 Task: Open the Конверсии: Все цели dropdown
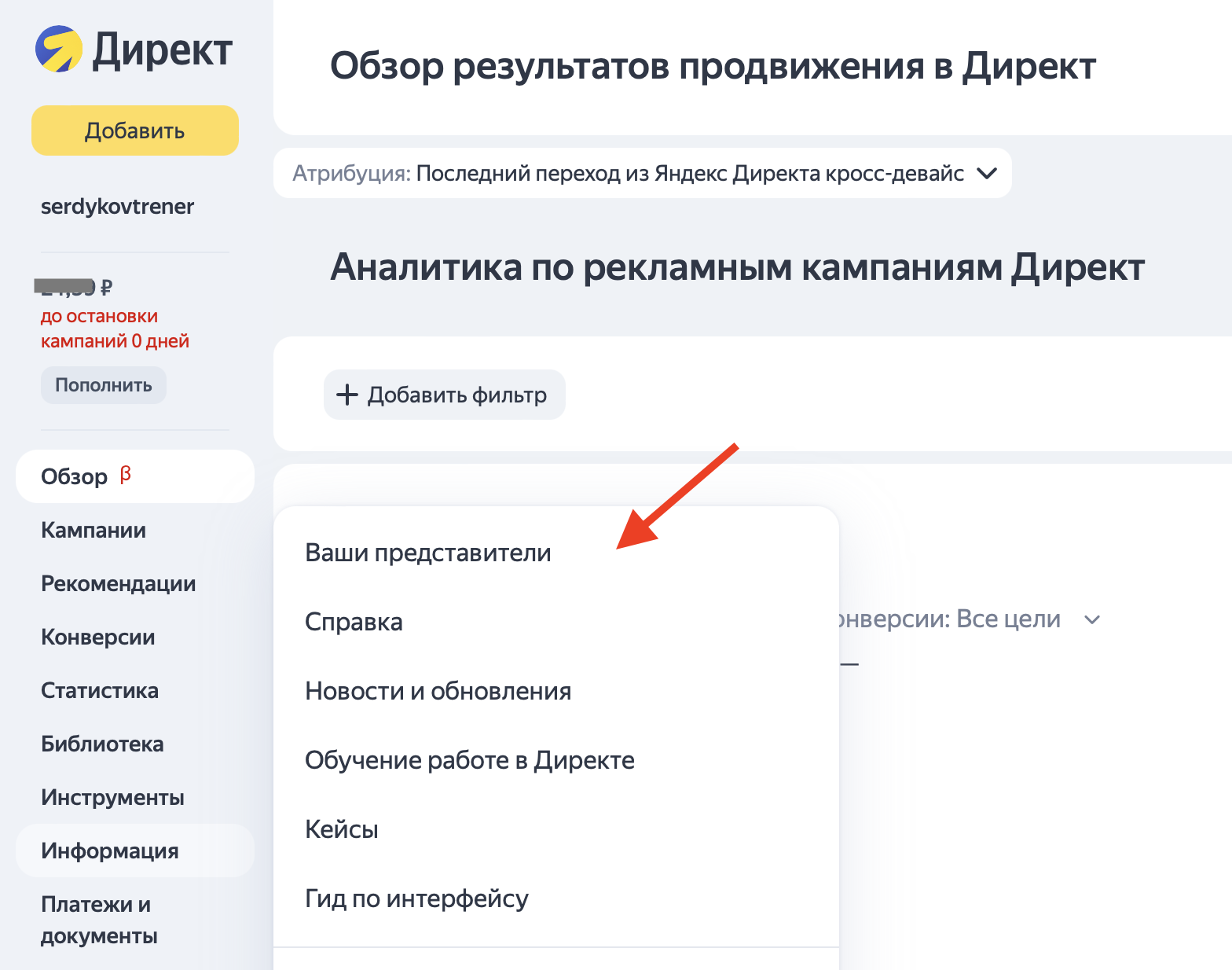pos(970,619)
